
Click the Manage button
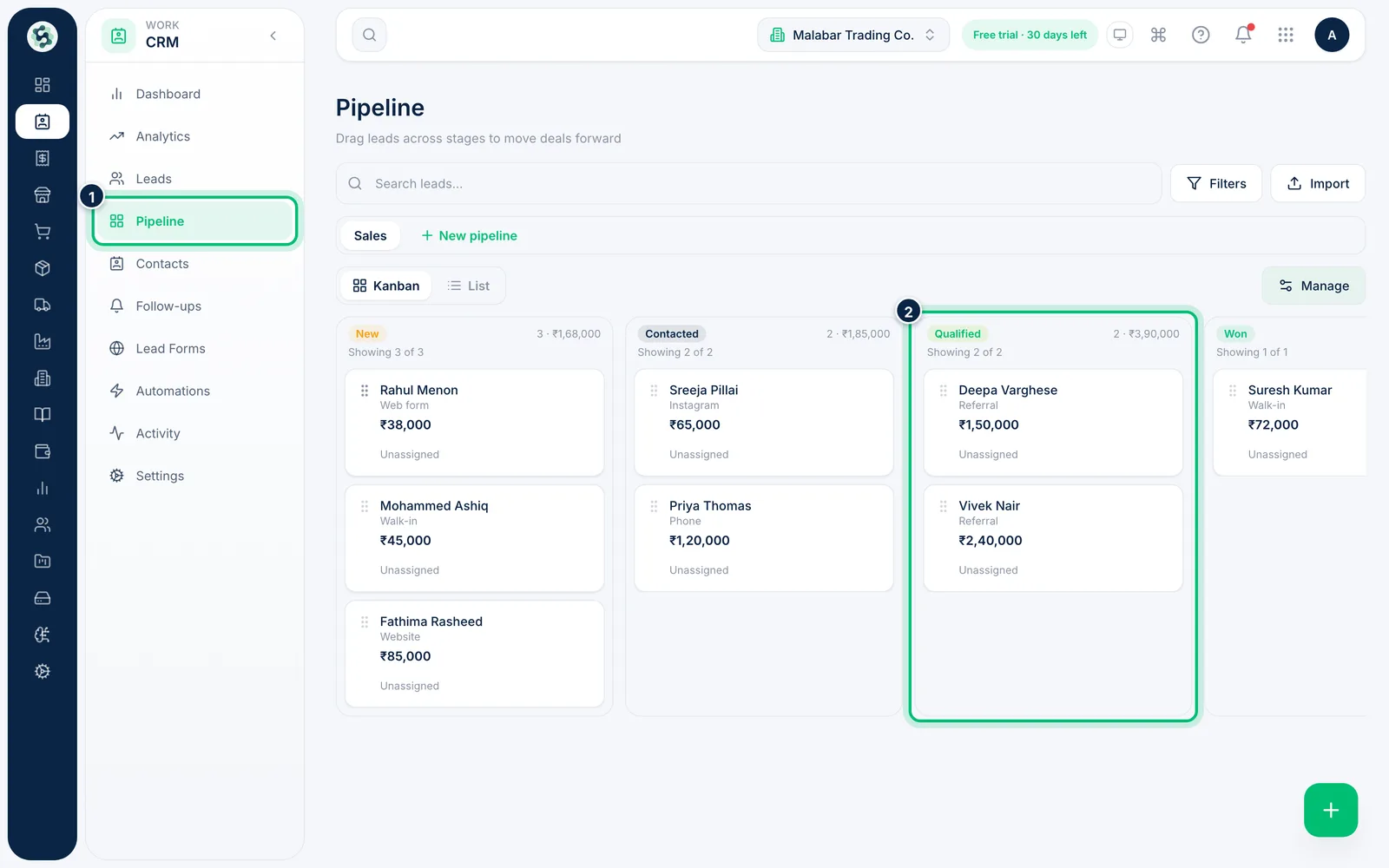click(x=1313, y=286)
